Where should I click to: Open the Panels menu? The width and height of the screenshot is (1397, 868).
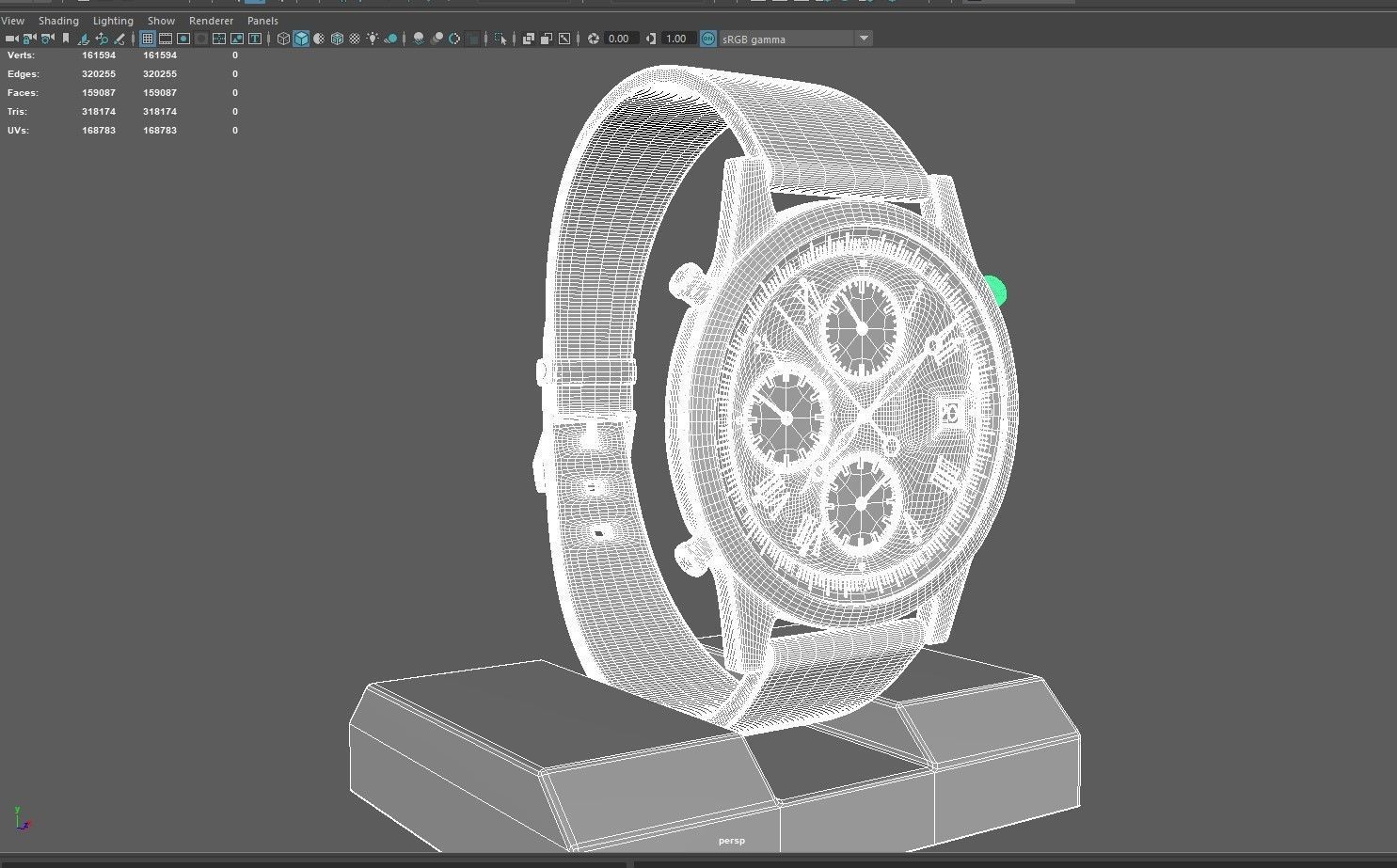[262, 21]
